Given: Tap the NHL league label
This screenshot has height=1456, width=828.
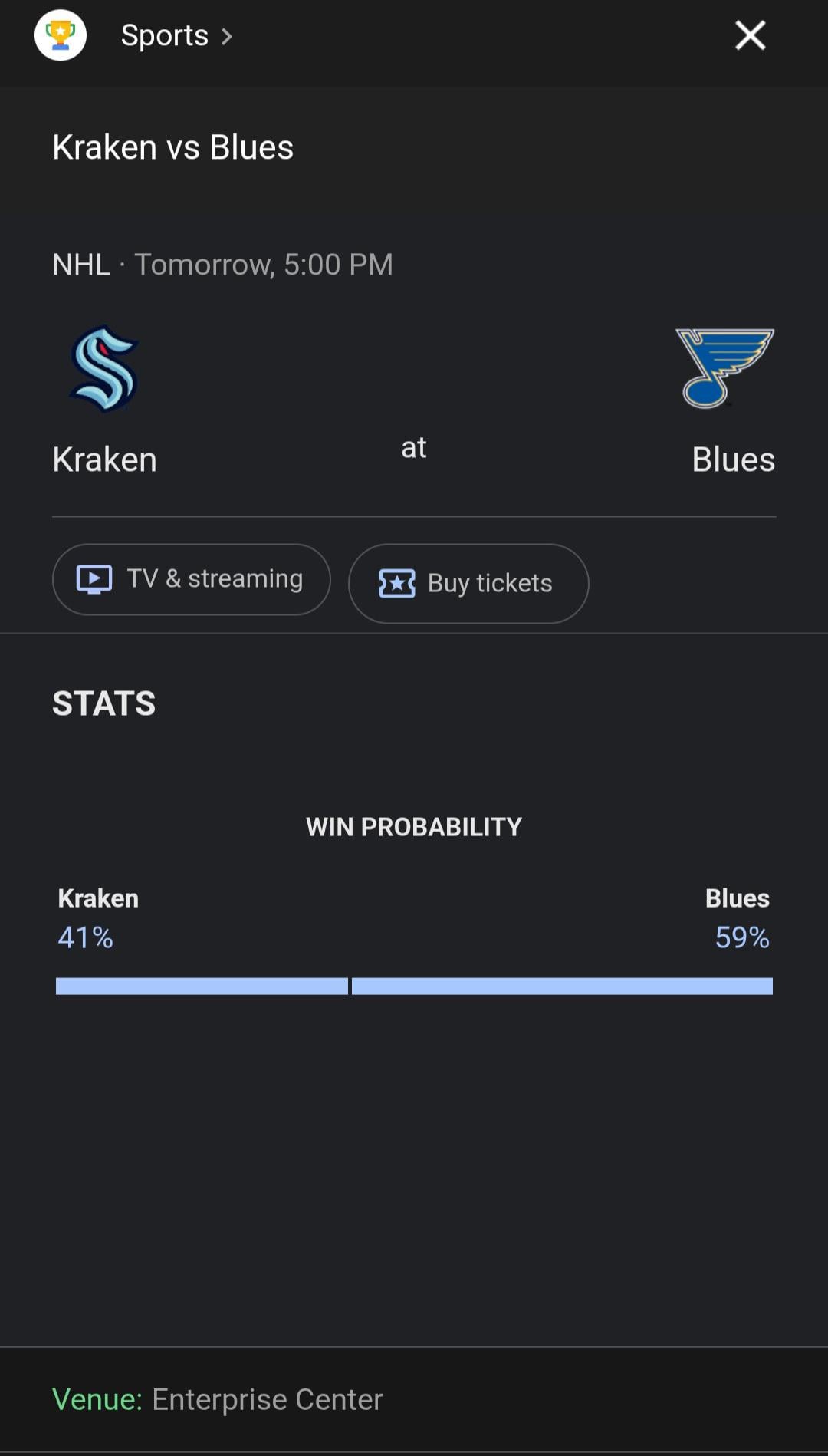Looking at the screenshot, I should point(81,265).
